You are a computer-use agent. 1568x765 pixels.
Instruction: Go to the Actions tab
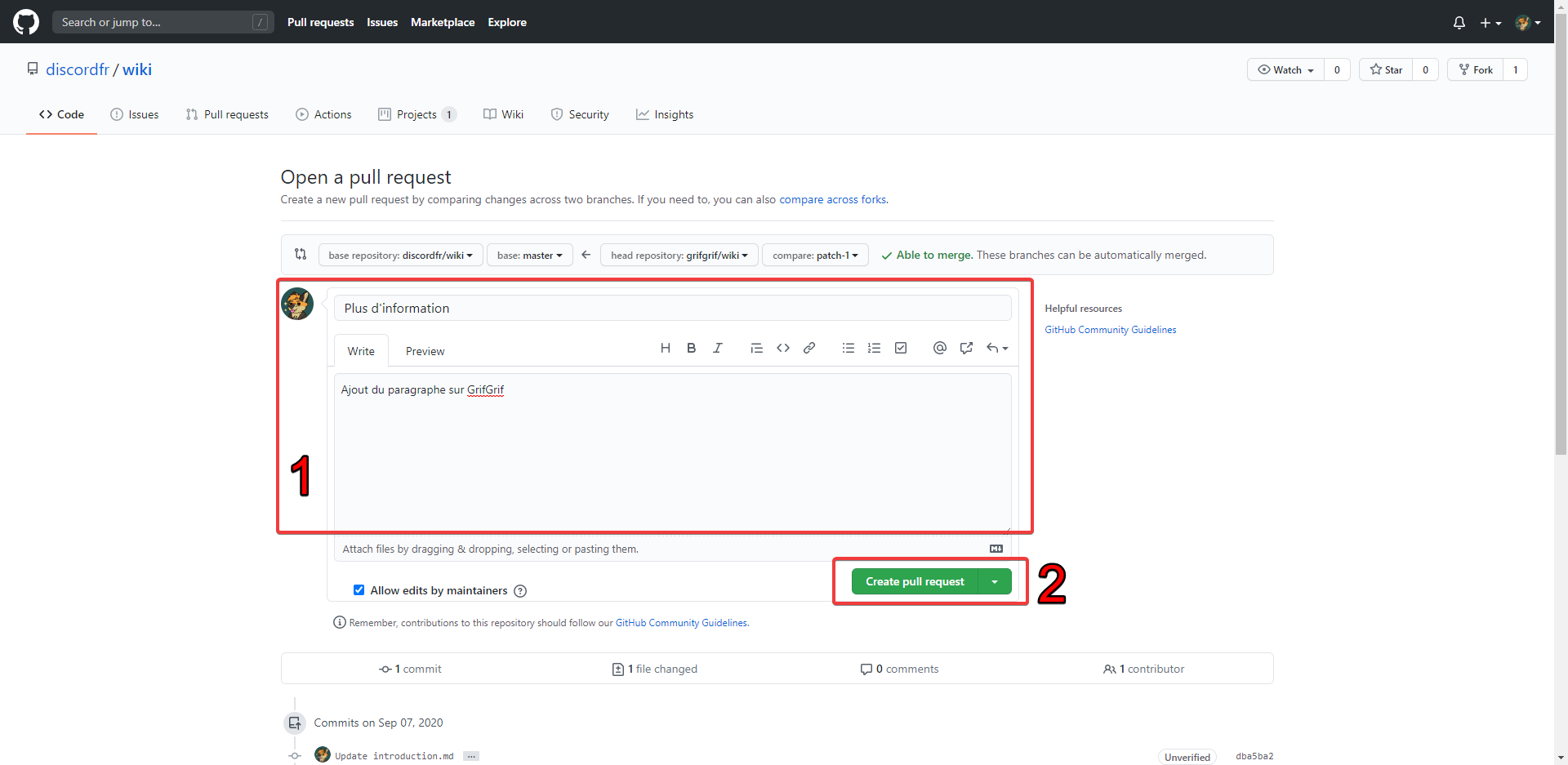pyautogui.click(x=323, y=114)
